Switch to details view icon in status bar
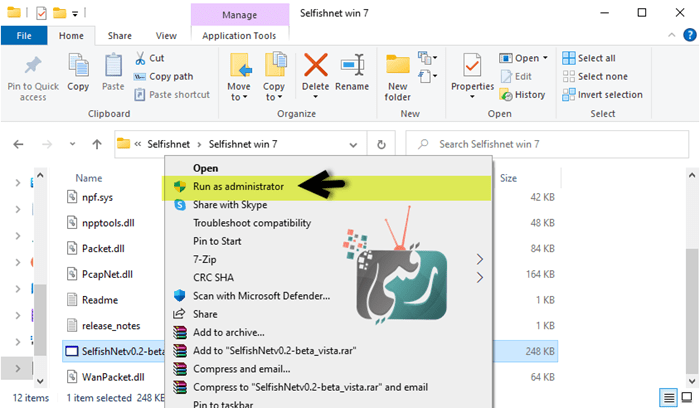The height and width of the screenshot is (408, 700). point(668,397)
